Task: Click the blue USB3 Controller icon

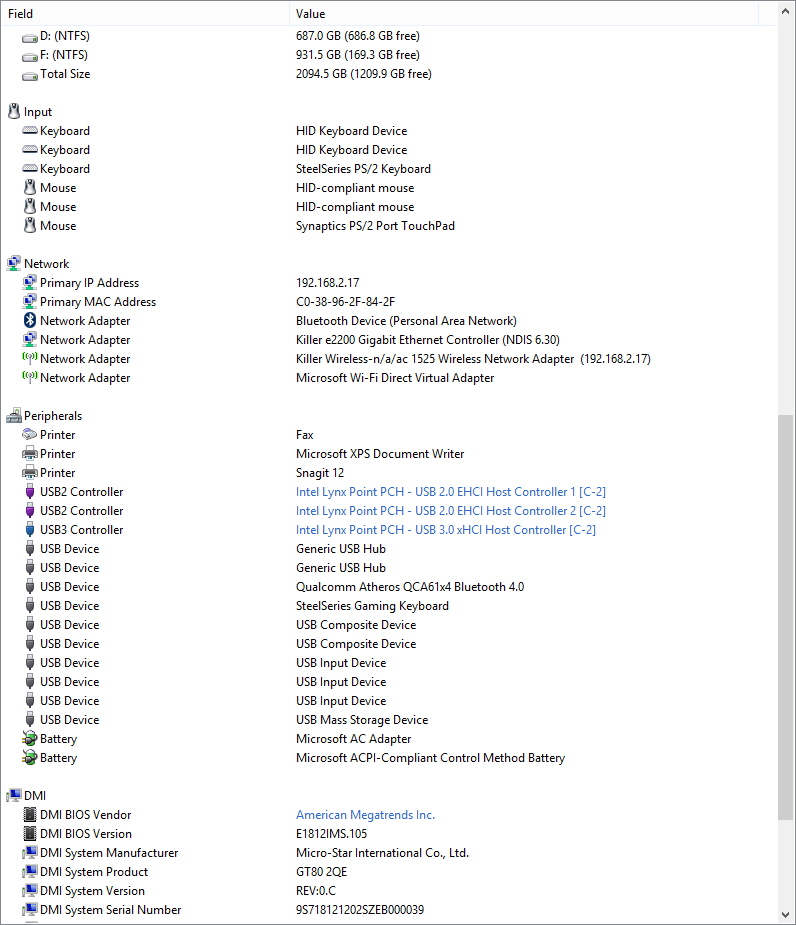Action: tap(30, 529)
